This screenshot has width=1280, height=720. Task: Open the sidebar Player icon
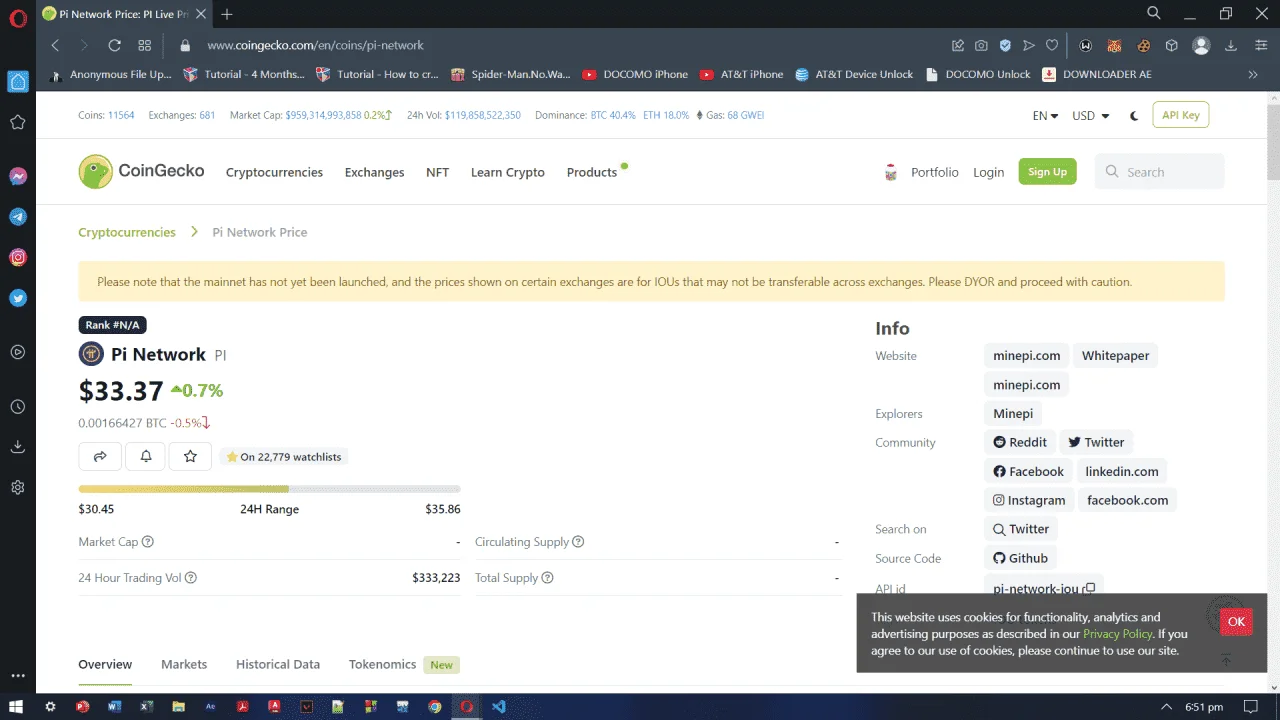coord(17,352)
